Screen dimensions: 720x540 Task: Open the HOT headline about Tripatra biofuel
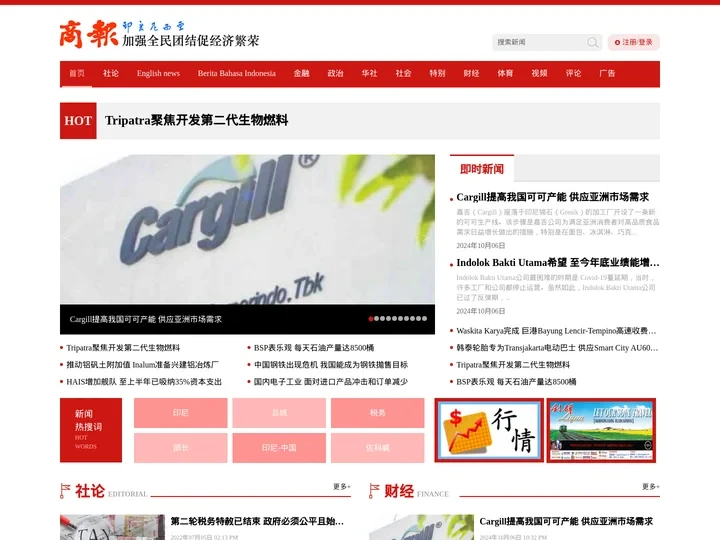(197, 121)
